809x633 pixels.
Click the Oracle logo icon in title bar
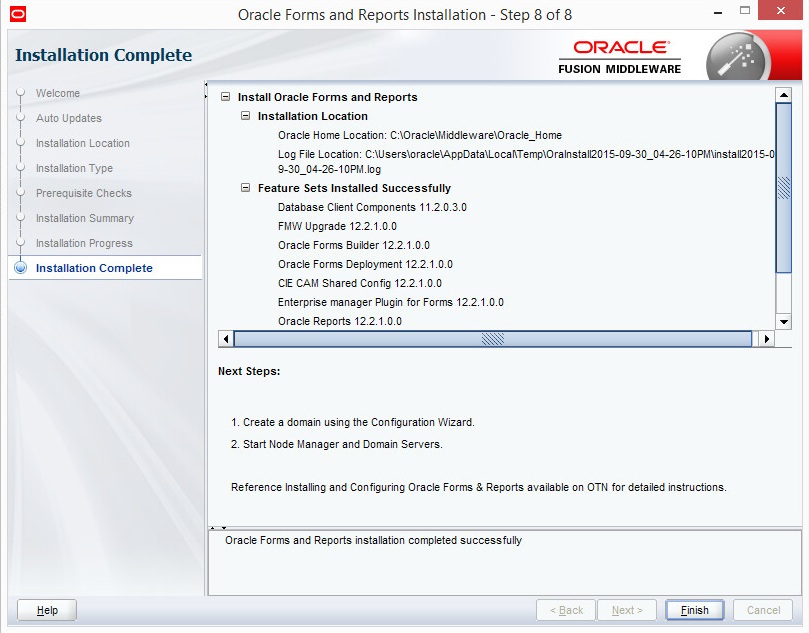(18, 14)
